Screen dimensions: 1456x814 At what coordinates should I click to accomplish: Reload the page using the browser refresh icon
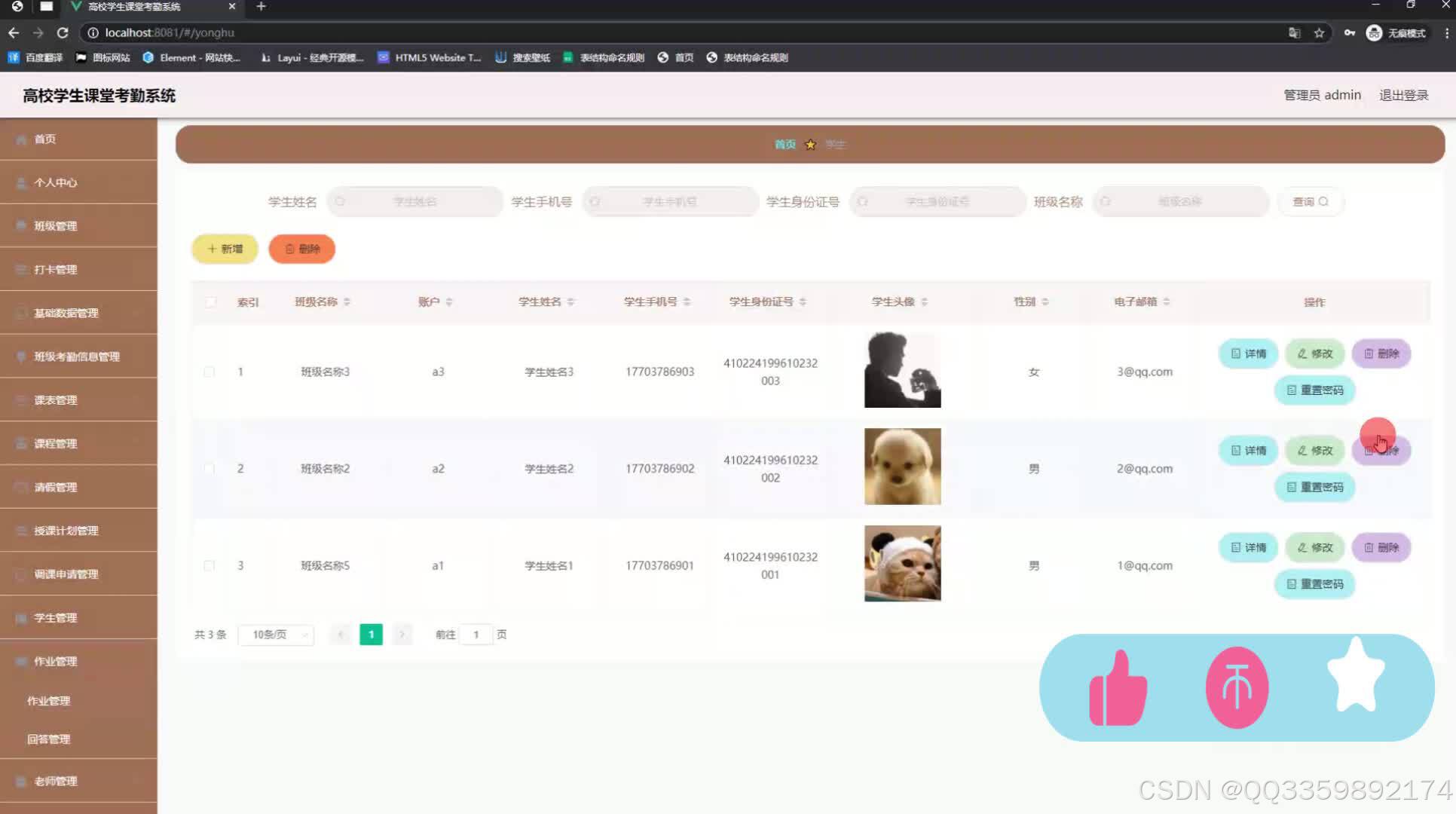[x=63, y=33]
